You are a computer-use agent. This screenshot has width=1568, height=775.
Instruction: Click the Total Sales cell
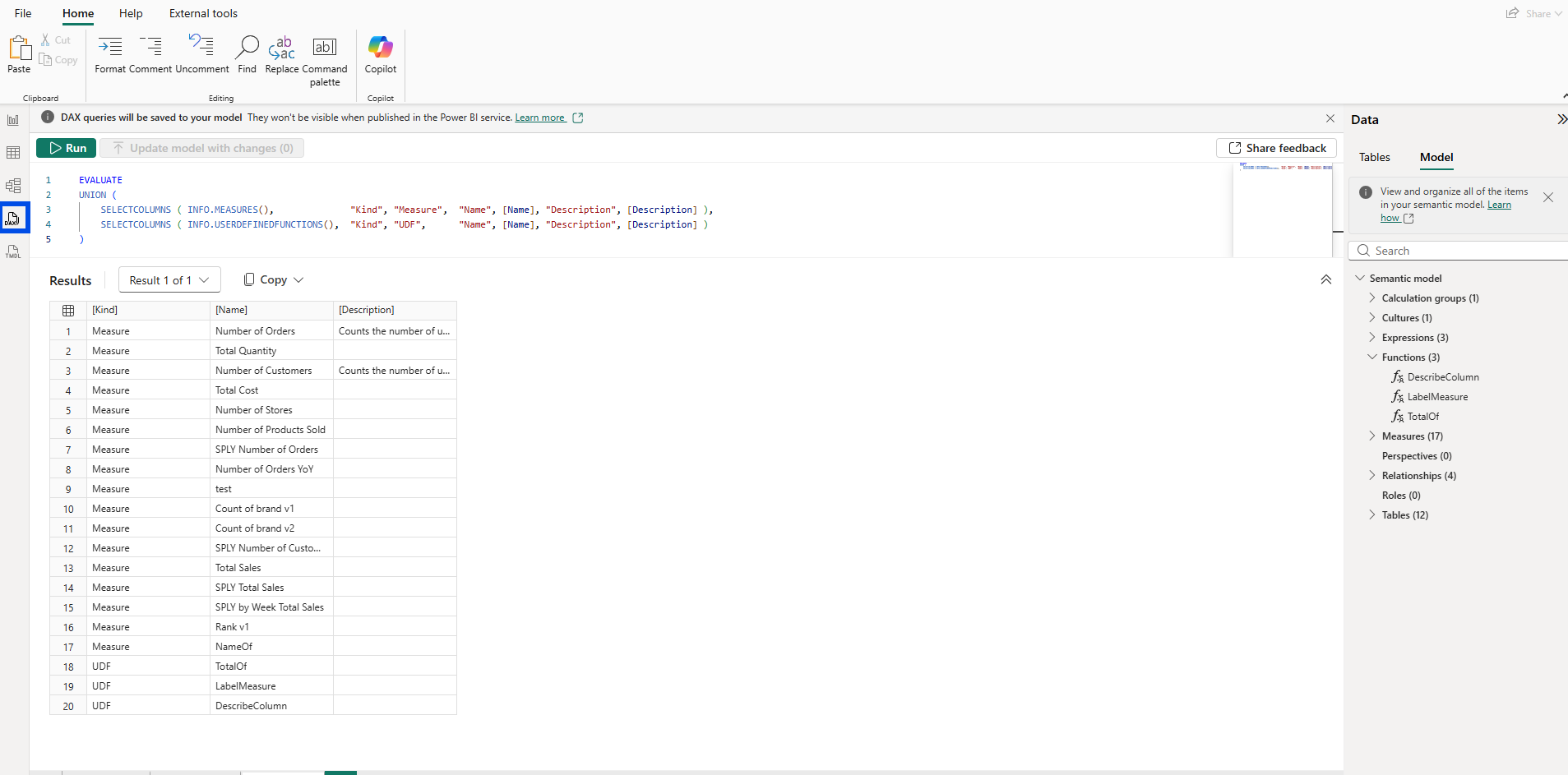[x=271, y=568]
